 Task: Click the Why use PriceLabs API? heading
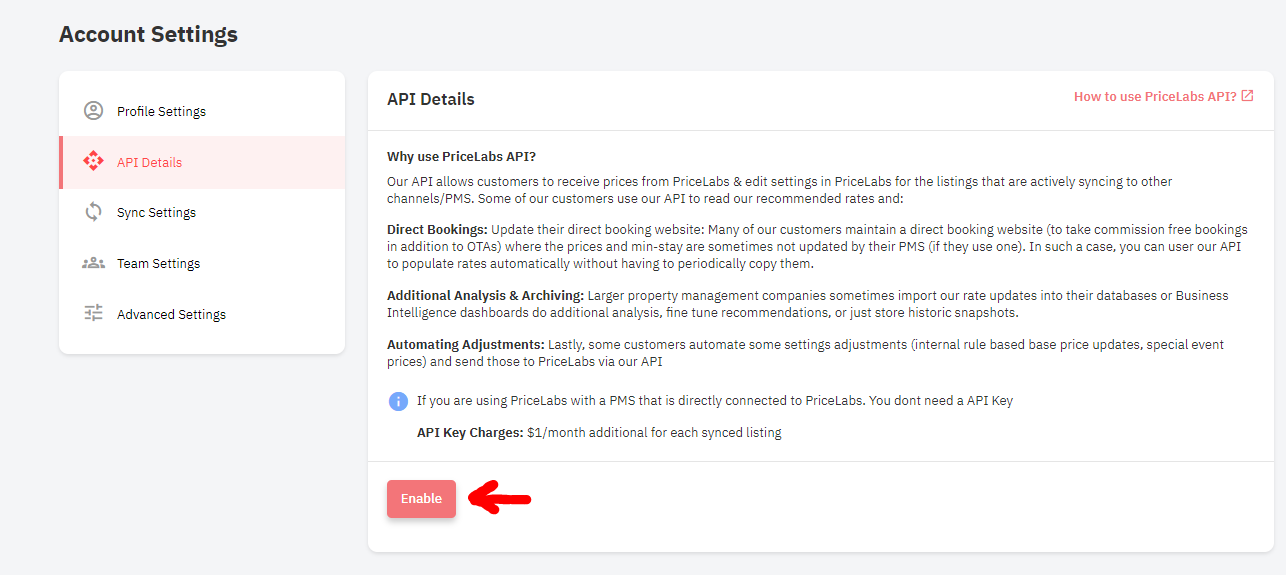(461, 157)
